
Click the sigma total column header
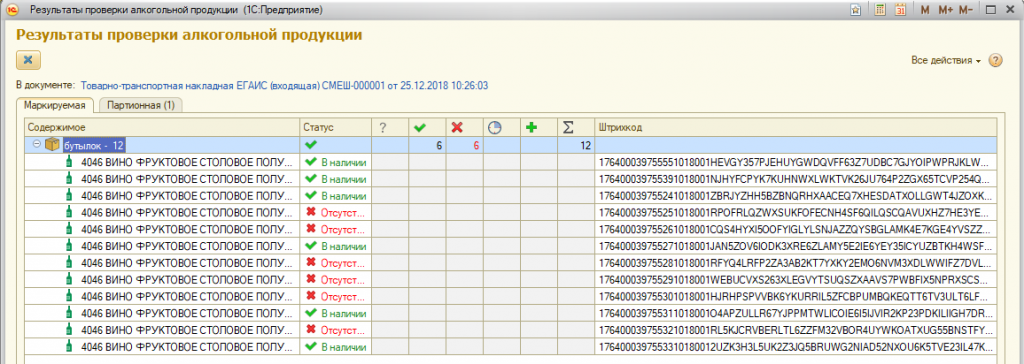click(x=569, y=128)
